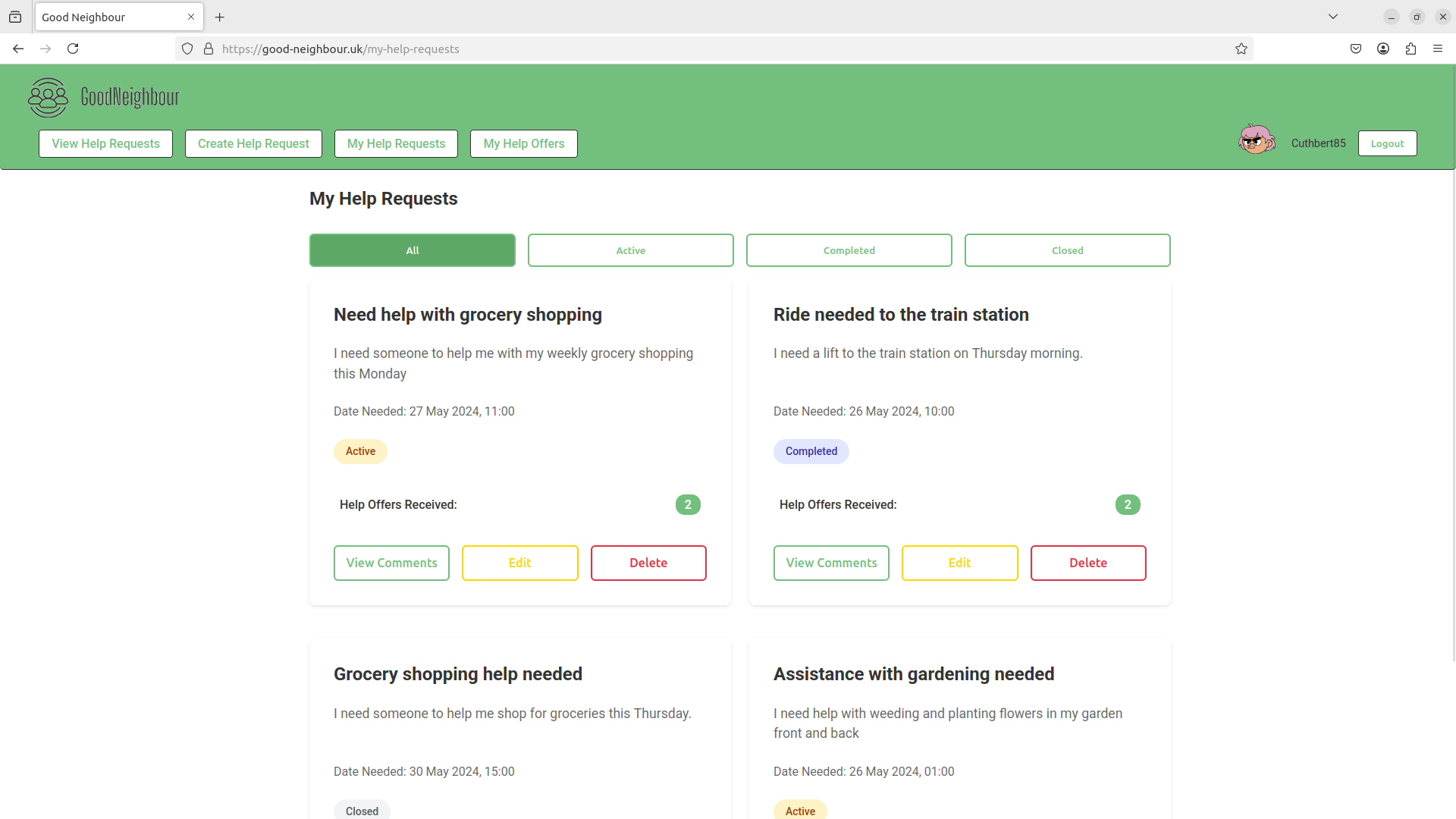The image size is (1456, 819).
Task: Select the All filter tab
Action: 411,249
